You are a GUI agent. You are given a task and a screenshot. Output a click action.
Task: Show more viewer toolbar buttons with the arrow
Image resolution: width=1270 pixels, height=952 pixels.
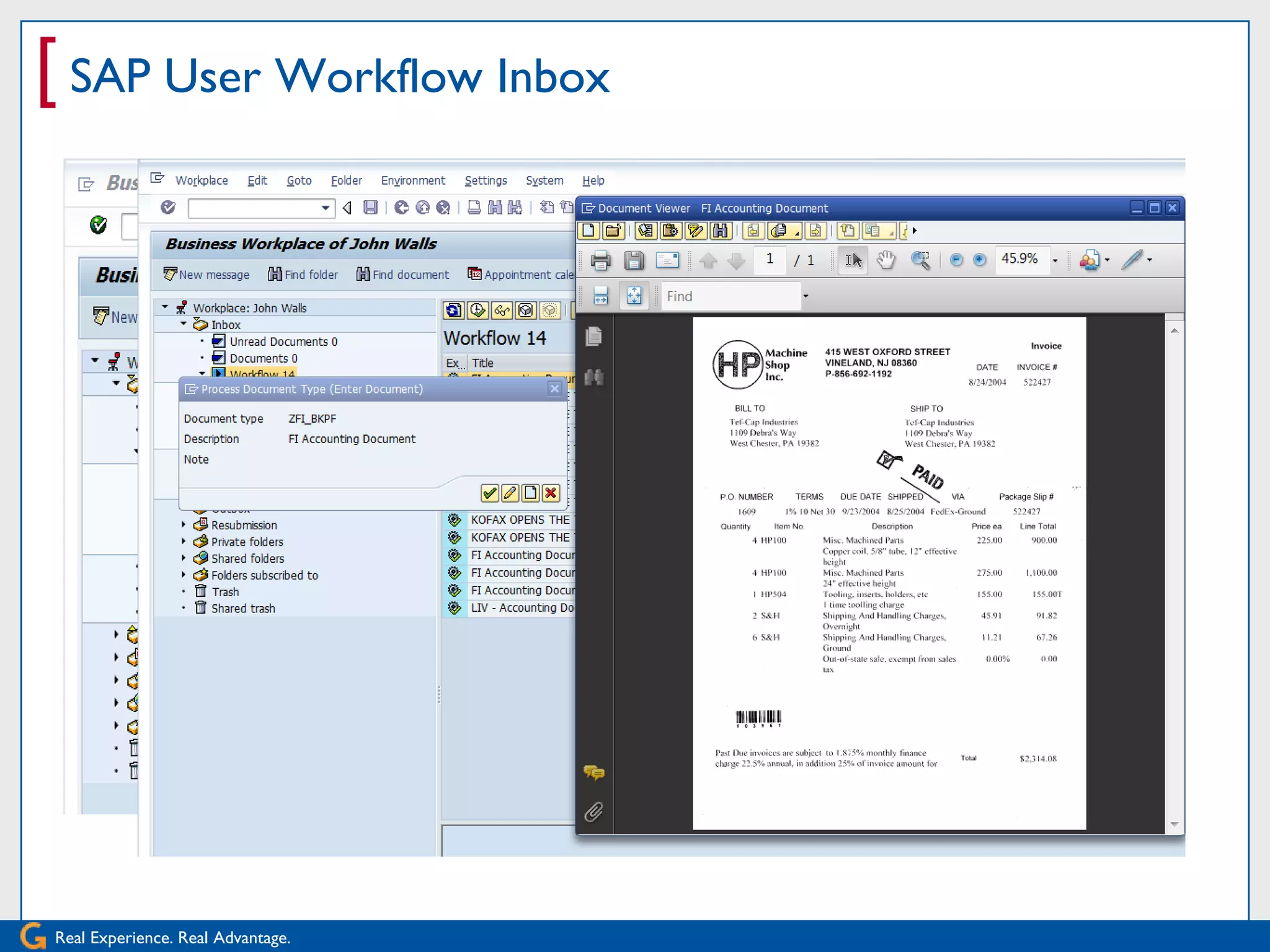click(915, 231)
